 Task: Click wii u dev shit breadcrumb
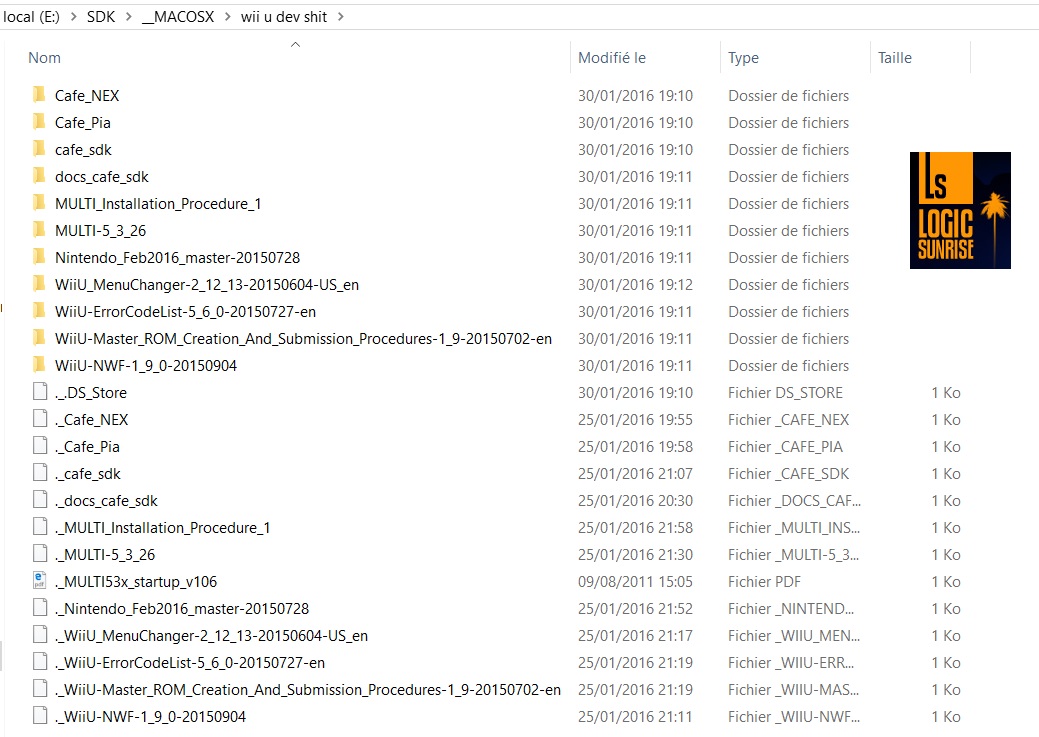[x=284, y=17]
